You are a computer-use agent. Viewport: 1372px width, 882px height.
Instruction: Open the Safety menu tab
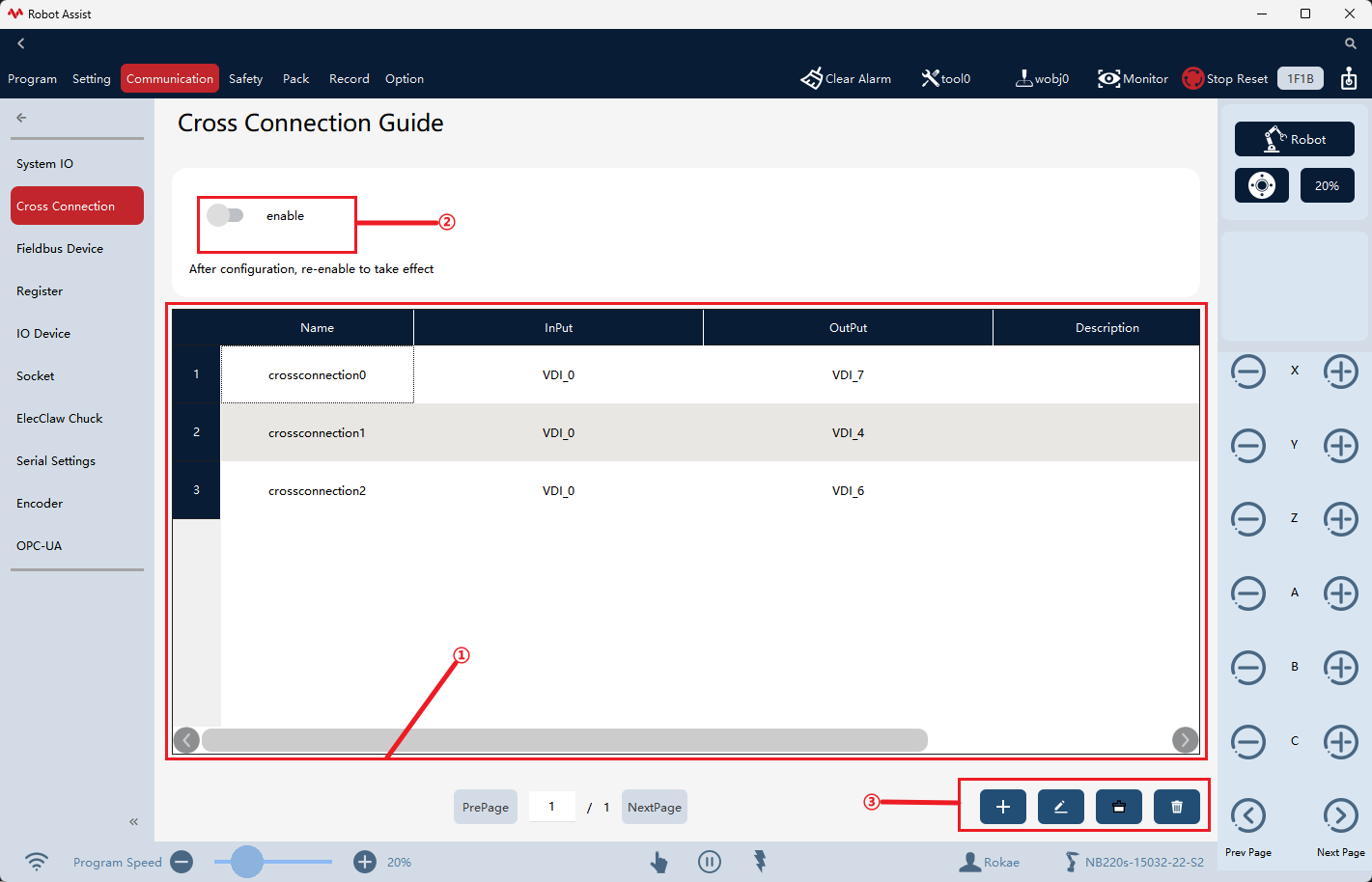click(245, 78)
